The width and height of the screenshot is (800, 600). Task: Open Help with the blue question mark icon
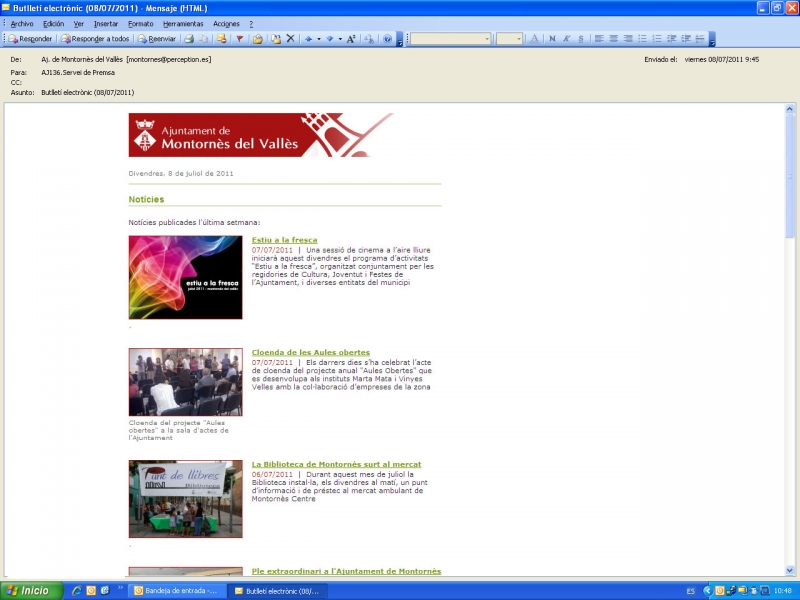[387, 39]
